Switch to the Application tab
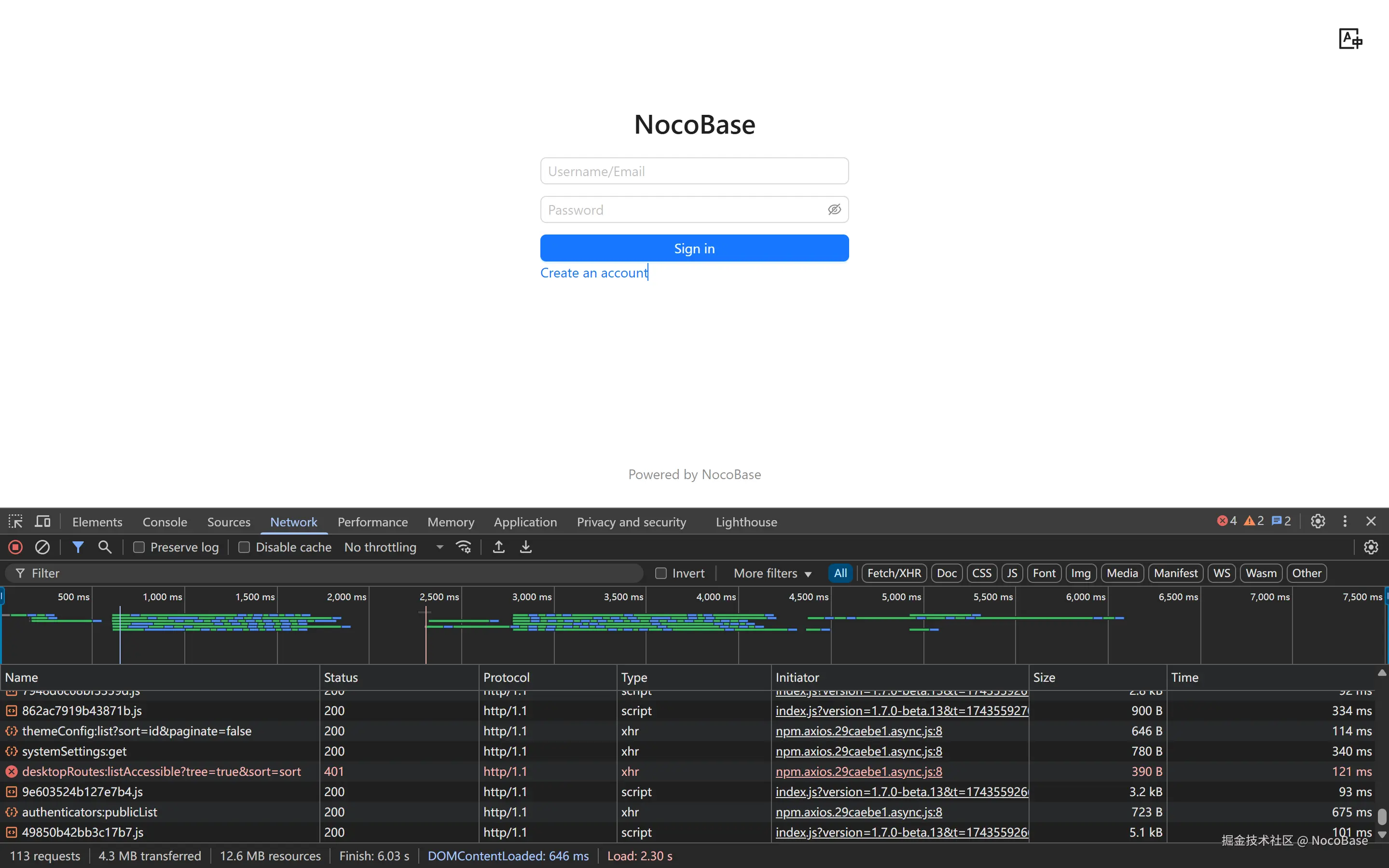 pos(525,522)
